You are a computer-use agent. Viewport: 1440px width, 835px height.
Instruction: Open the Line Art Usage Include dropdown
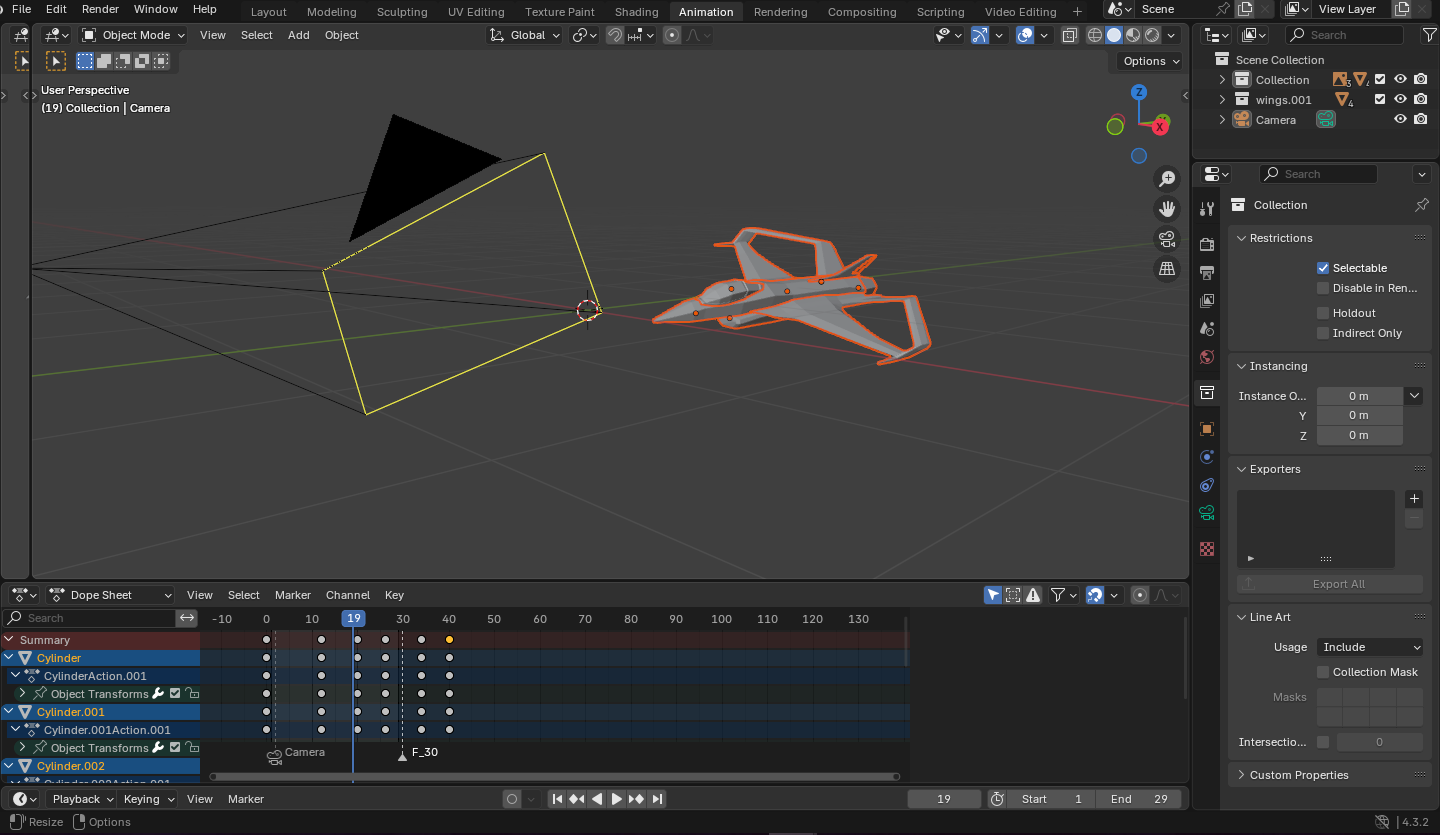1370,647
